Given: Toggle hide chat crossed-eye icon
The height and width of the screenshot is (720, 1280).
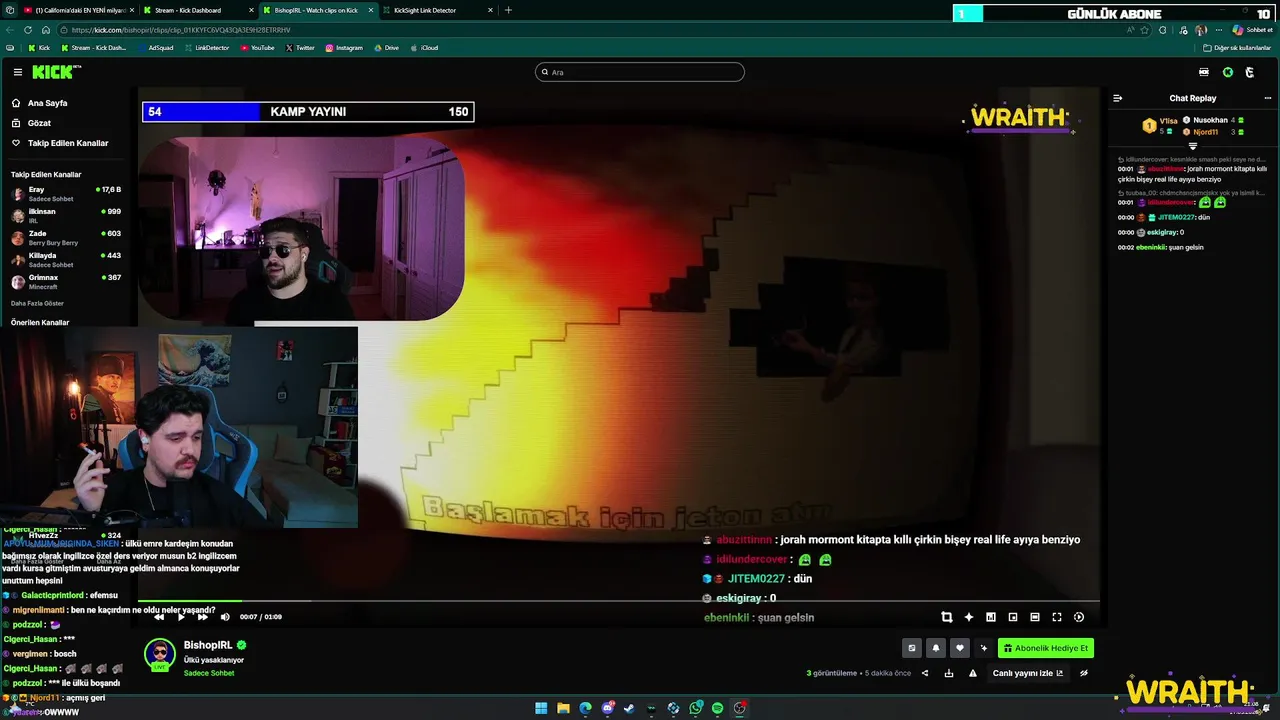Looking at the screenshot, I should point(1083,673).
